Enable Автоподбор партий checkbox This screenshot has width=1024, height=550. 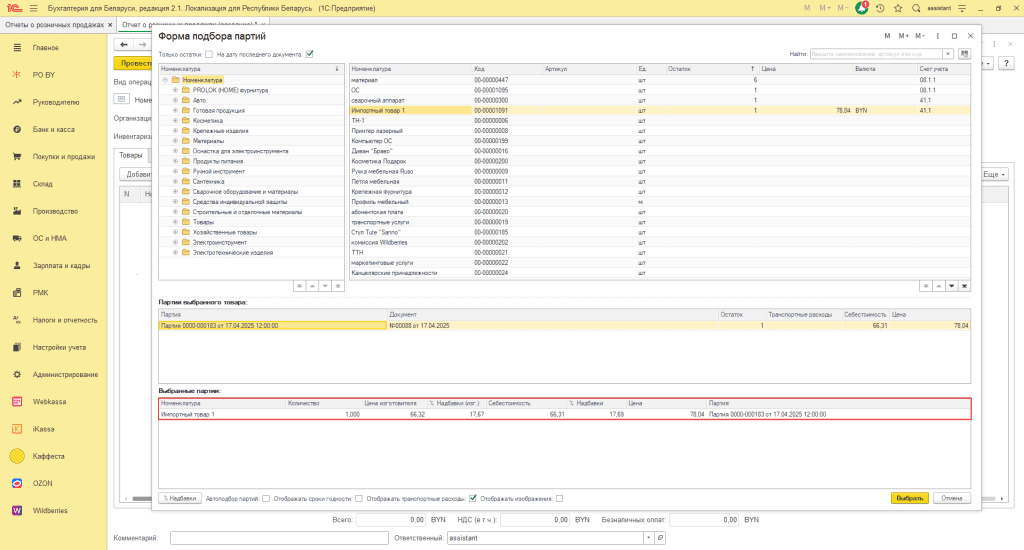coord(266,498)
